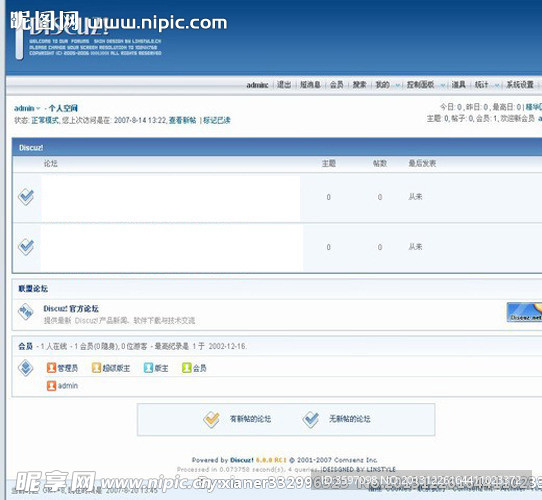Open the Discuz! 官方论坛 alliance icon

click(26, 312)
